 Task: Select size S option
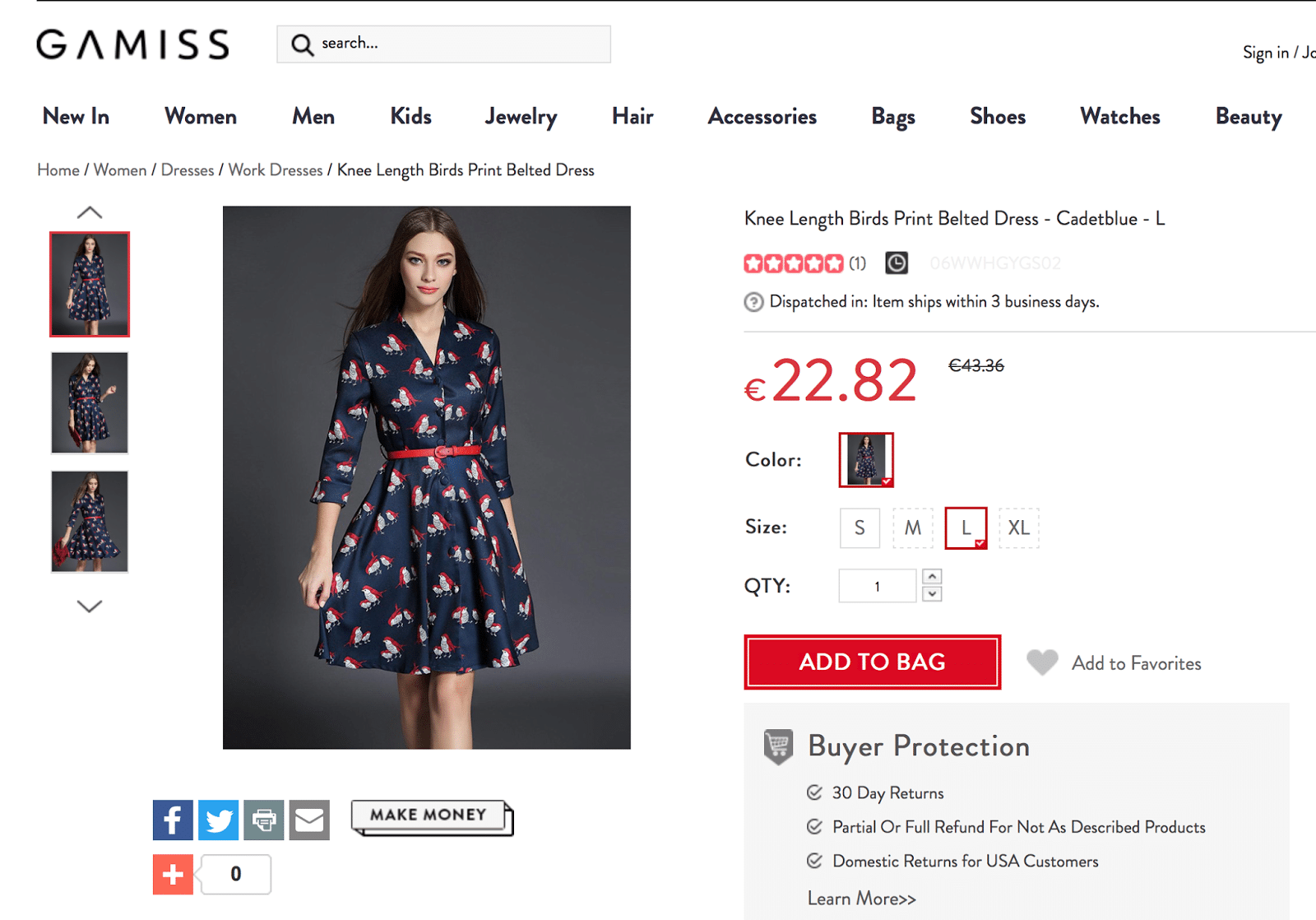(x=860, y=527)
